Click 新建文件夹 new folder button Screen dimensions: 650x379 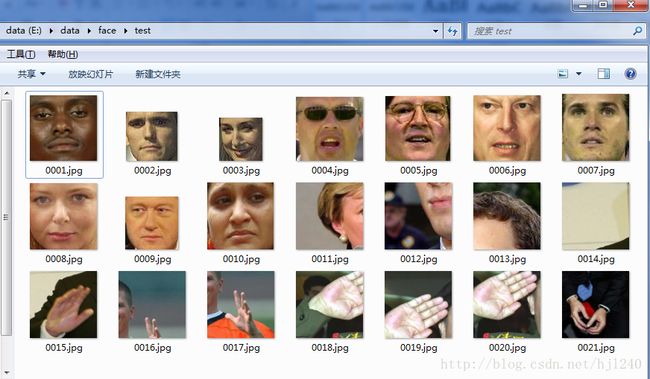pyautogui.click(x=158, y=74)
